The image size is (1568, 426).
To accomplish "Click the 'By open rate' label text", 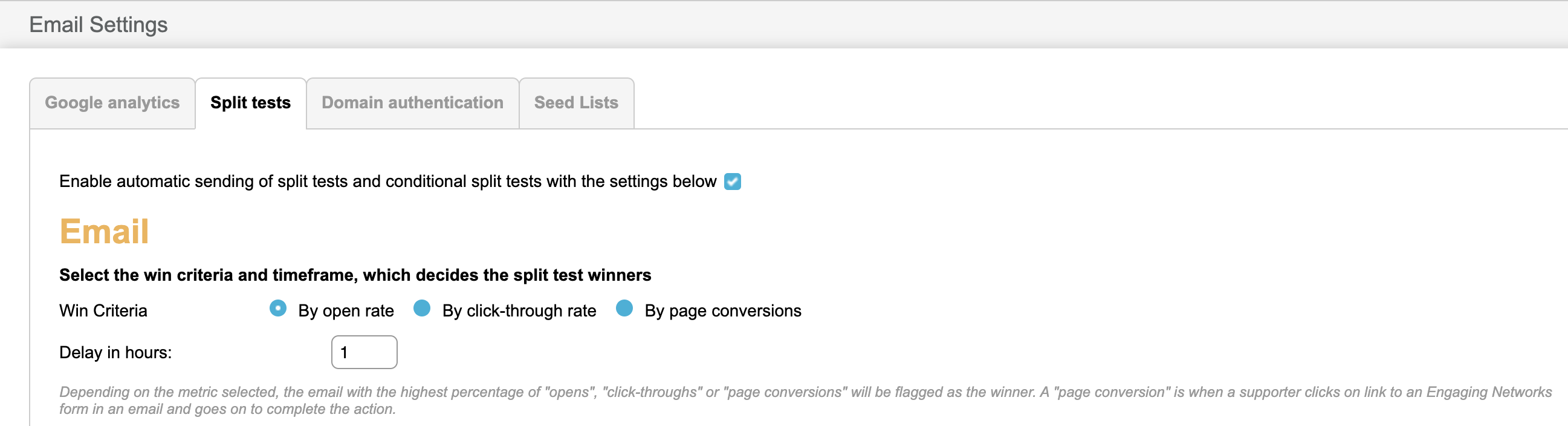I will [346, 311].
